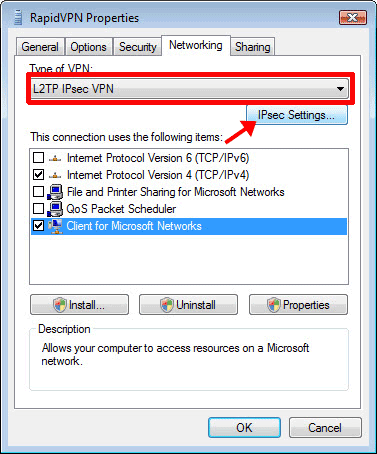The width and height of the screenshot is (377, 454).
Task: Uncheck Internet Protocol Version 4 checkbox
Action: 38,174
